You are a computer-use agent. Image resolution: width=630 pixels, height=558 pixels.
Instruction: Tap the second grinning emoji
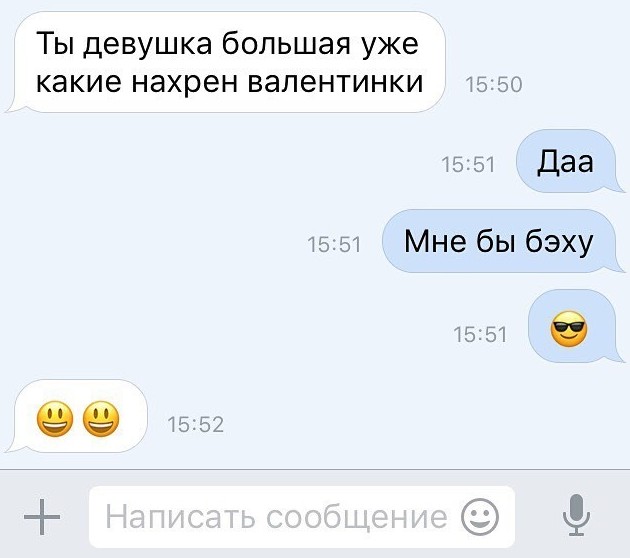click(101, 419)
